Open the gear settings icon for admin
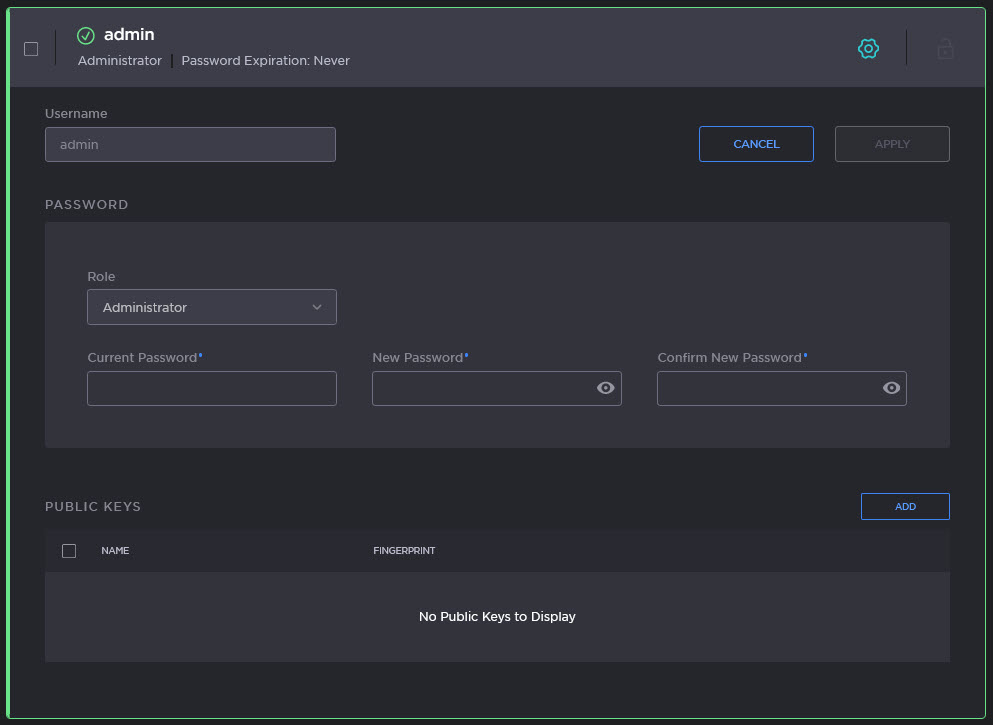993x725 pixels. (x=868, y=48)
